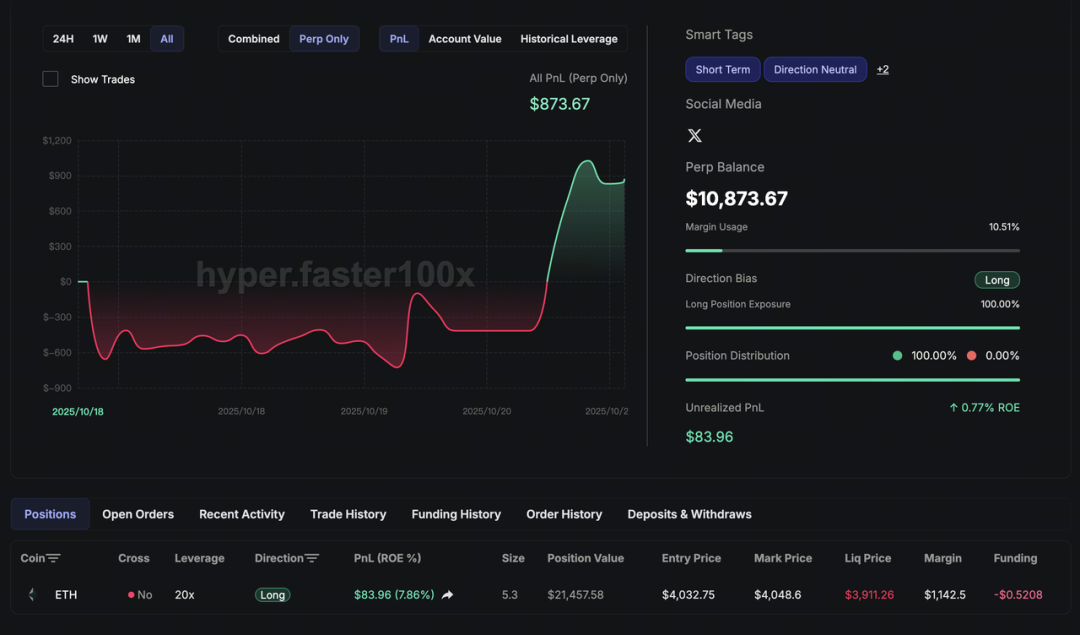The width and height of the screenshot is (1080, 635).
Task: Expand the +2 additional smart tags
Action: [x=882, y=70]
